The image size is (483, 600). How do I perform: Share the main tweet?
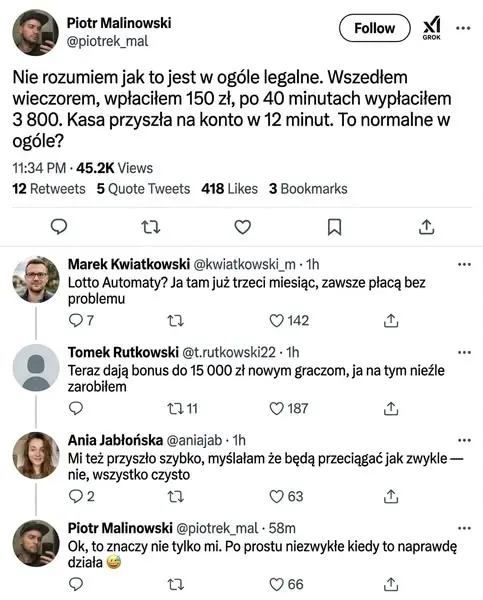coord(426,227)
